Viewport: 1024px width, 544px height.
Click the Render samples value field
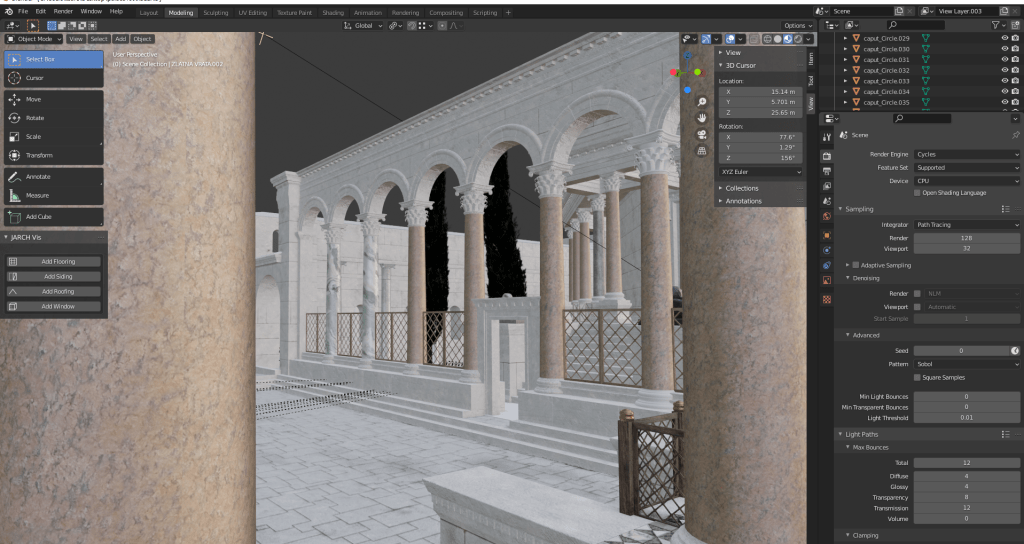(x=966, y=238)
